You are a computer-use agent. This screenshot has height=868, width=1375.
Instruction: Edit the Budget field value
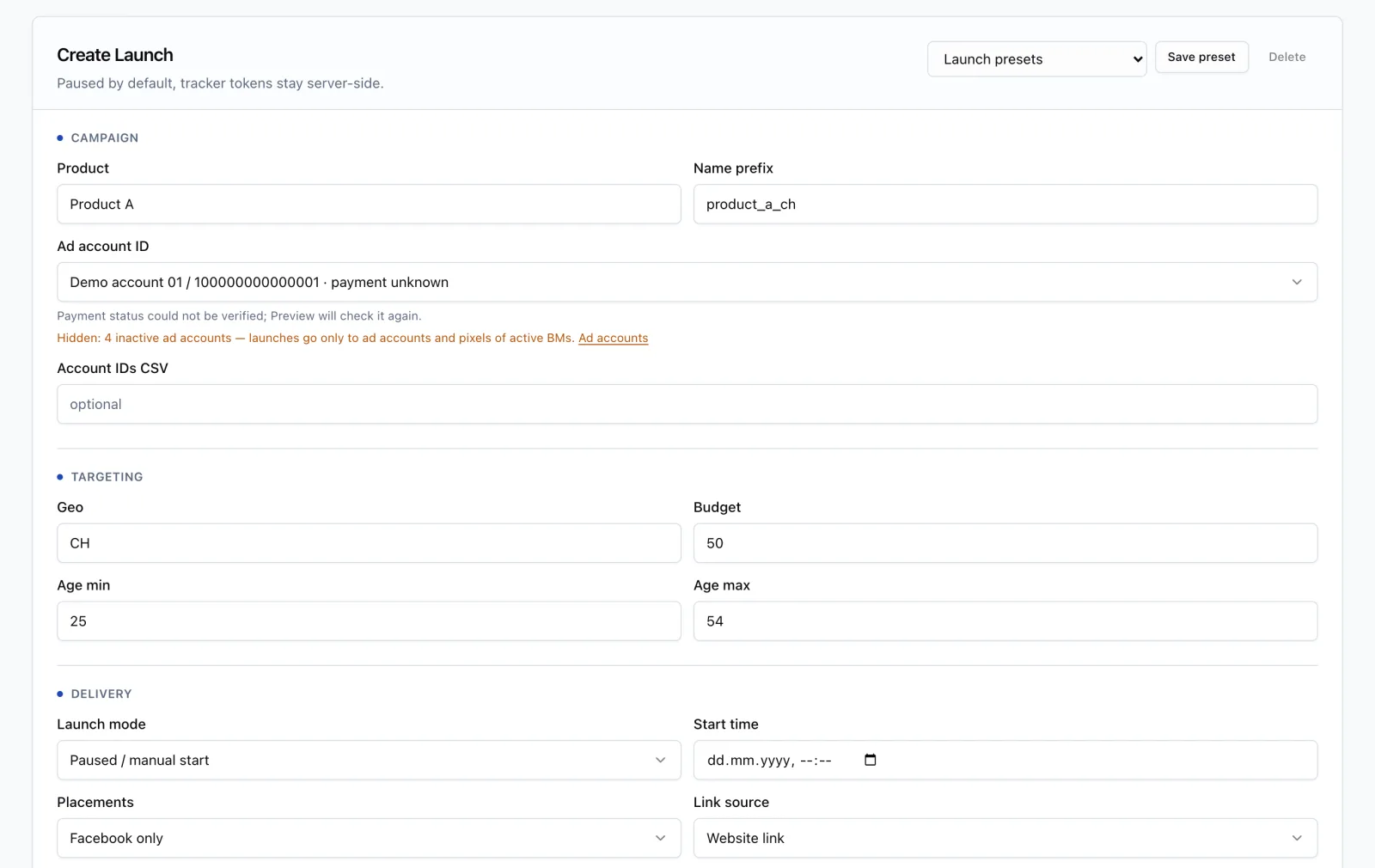click(x=1005, y=543)
